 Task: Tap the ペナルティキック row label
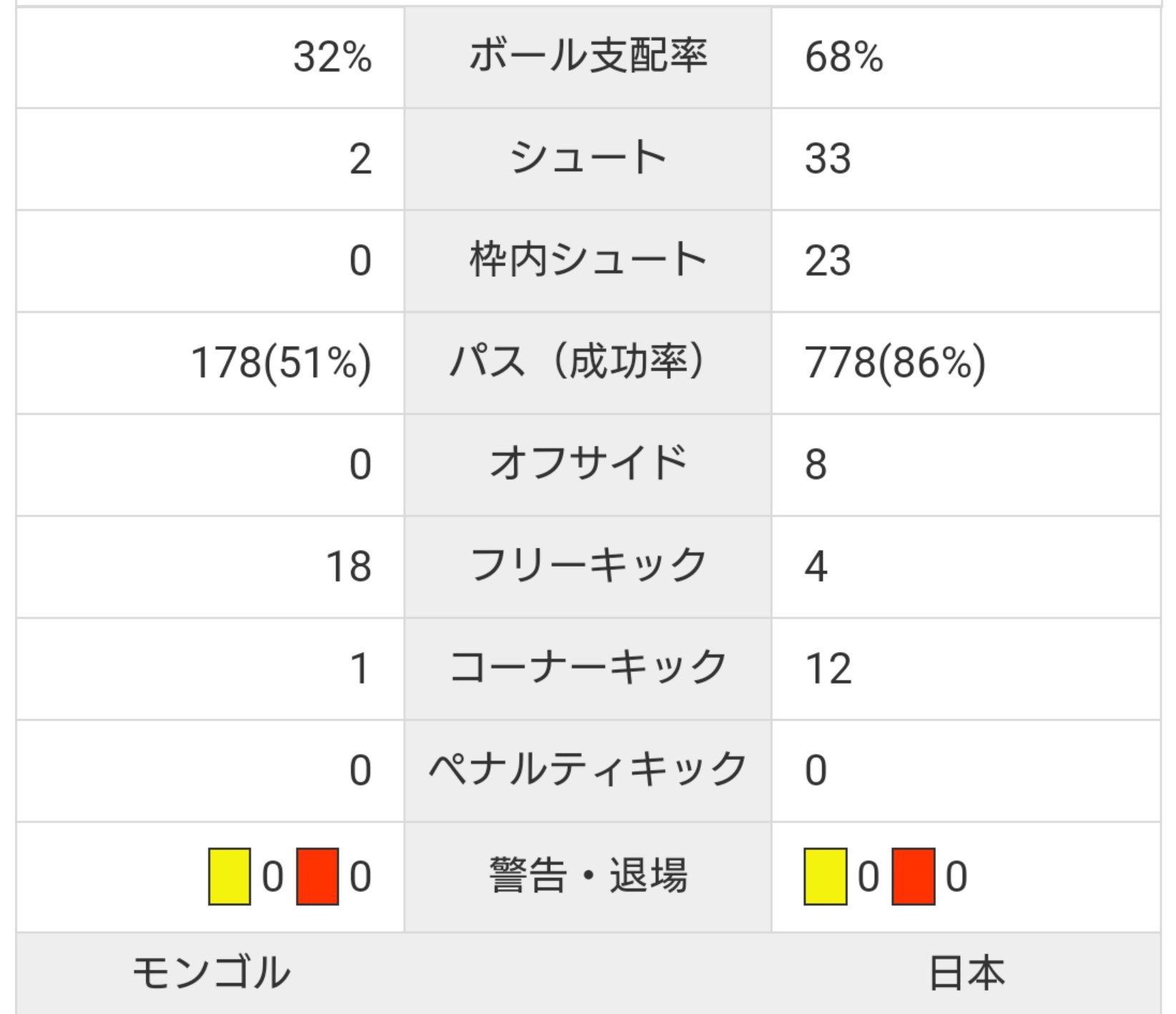coord(588,770)
